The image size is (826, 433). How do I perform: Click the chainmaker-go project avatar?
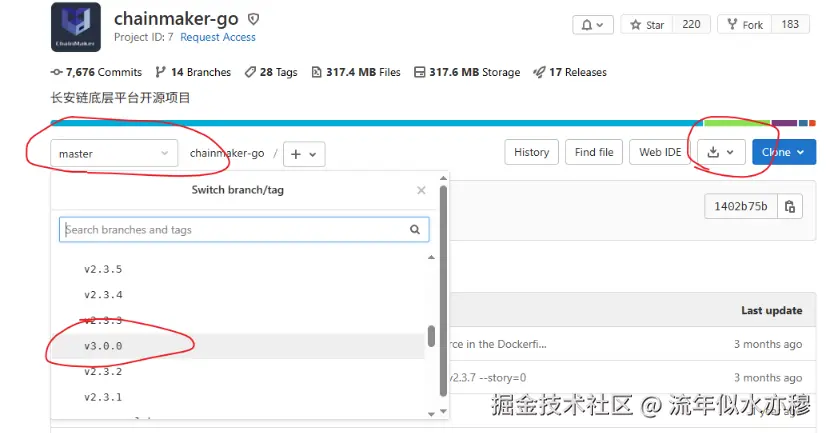click(x=76, y=27)
